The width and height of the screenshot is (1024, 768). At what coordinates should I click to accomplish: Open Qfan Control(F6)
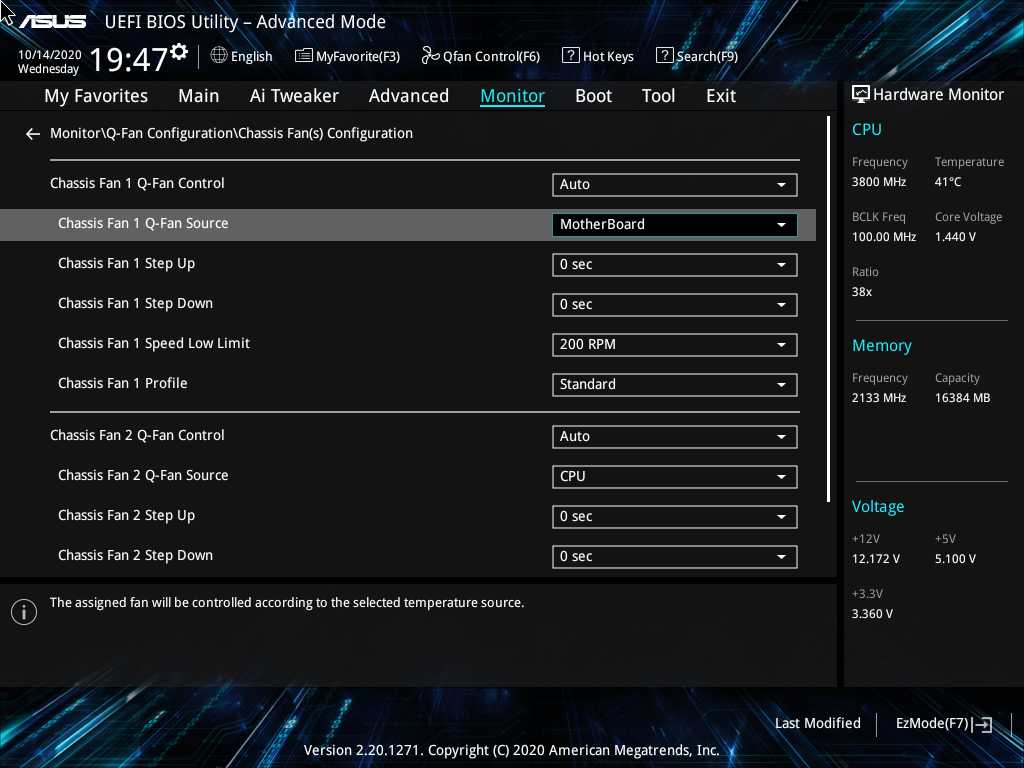pos(481,56)
